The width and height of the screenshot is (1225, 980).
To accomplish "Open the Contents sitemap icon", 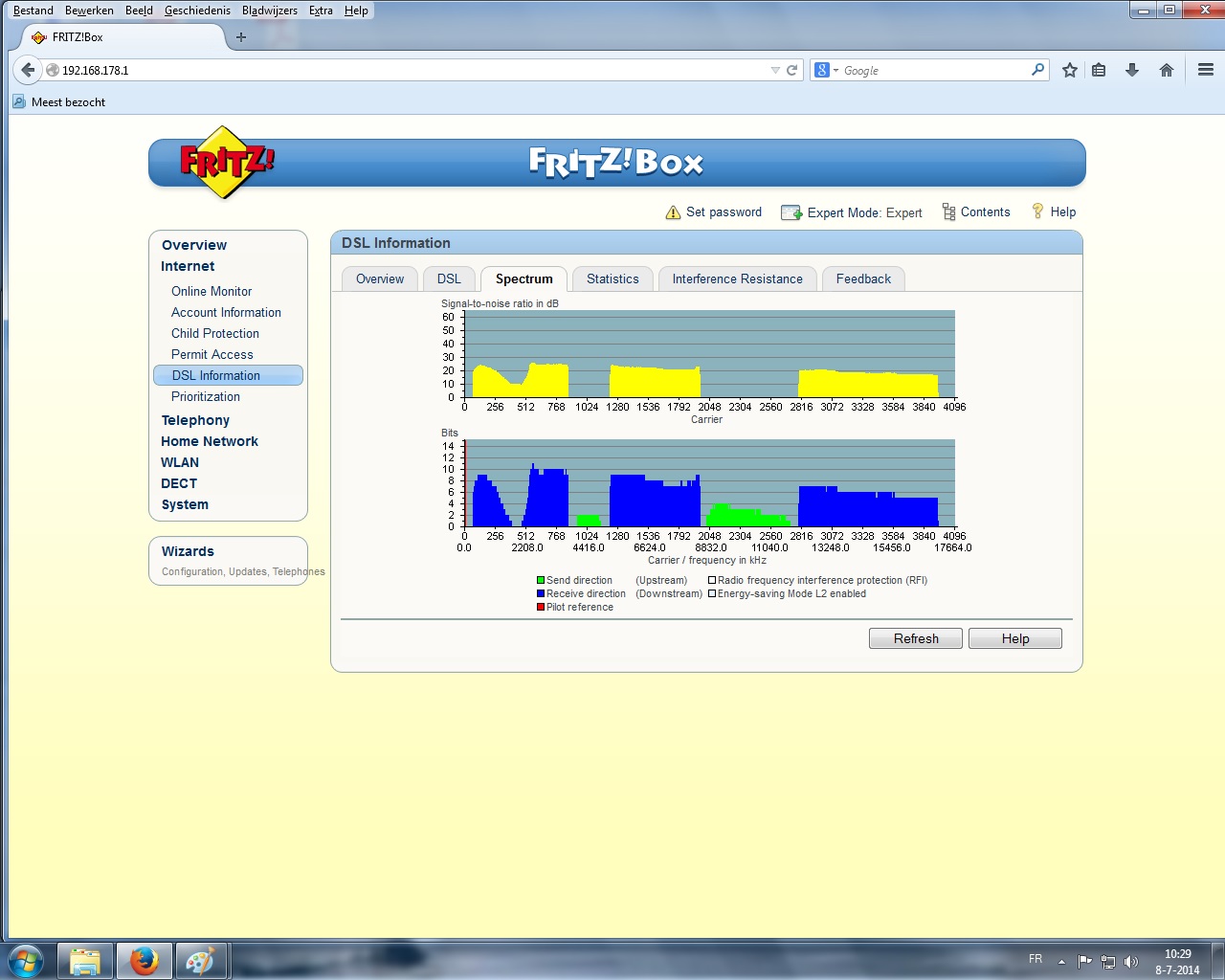I will [948, 212].
